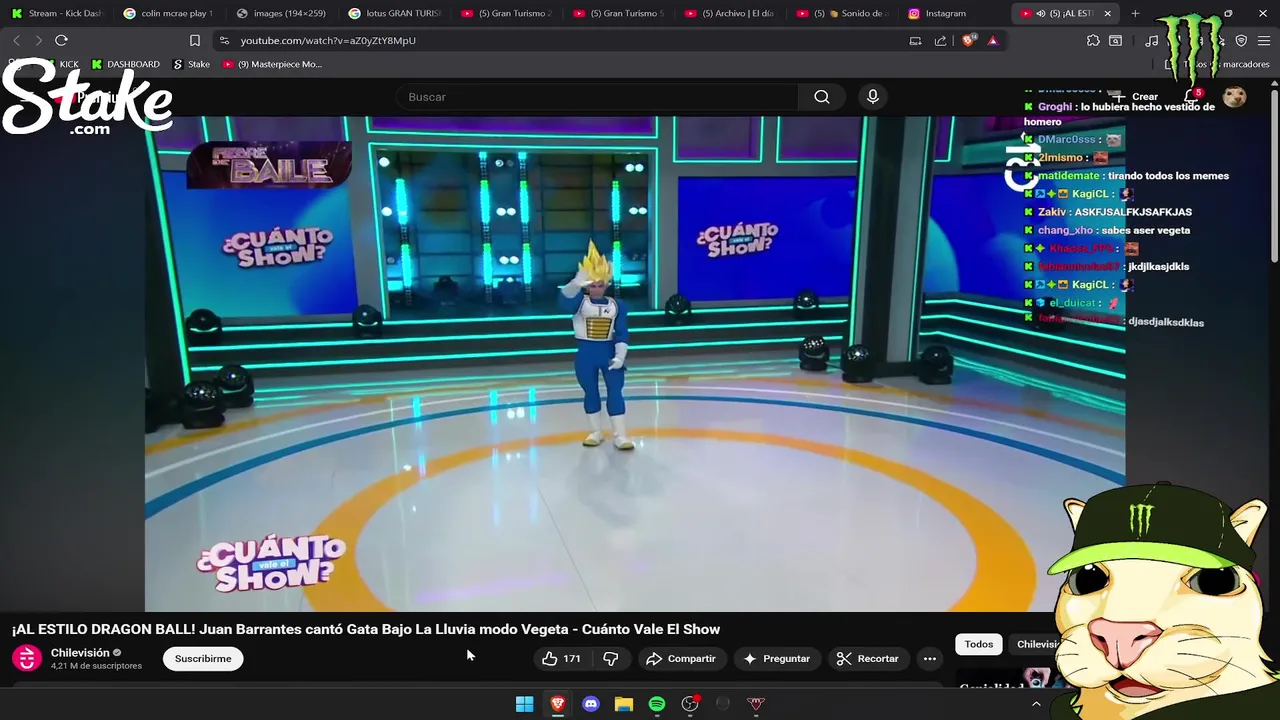Open the YouTube account avatar menu
Screen dimensions: 1280x720
pyautogui.click(x=1235, y=97)
